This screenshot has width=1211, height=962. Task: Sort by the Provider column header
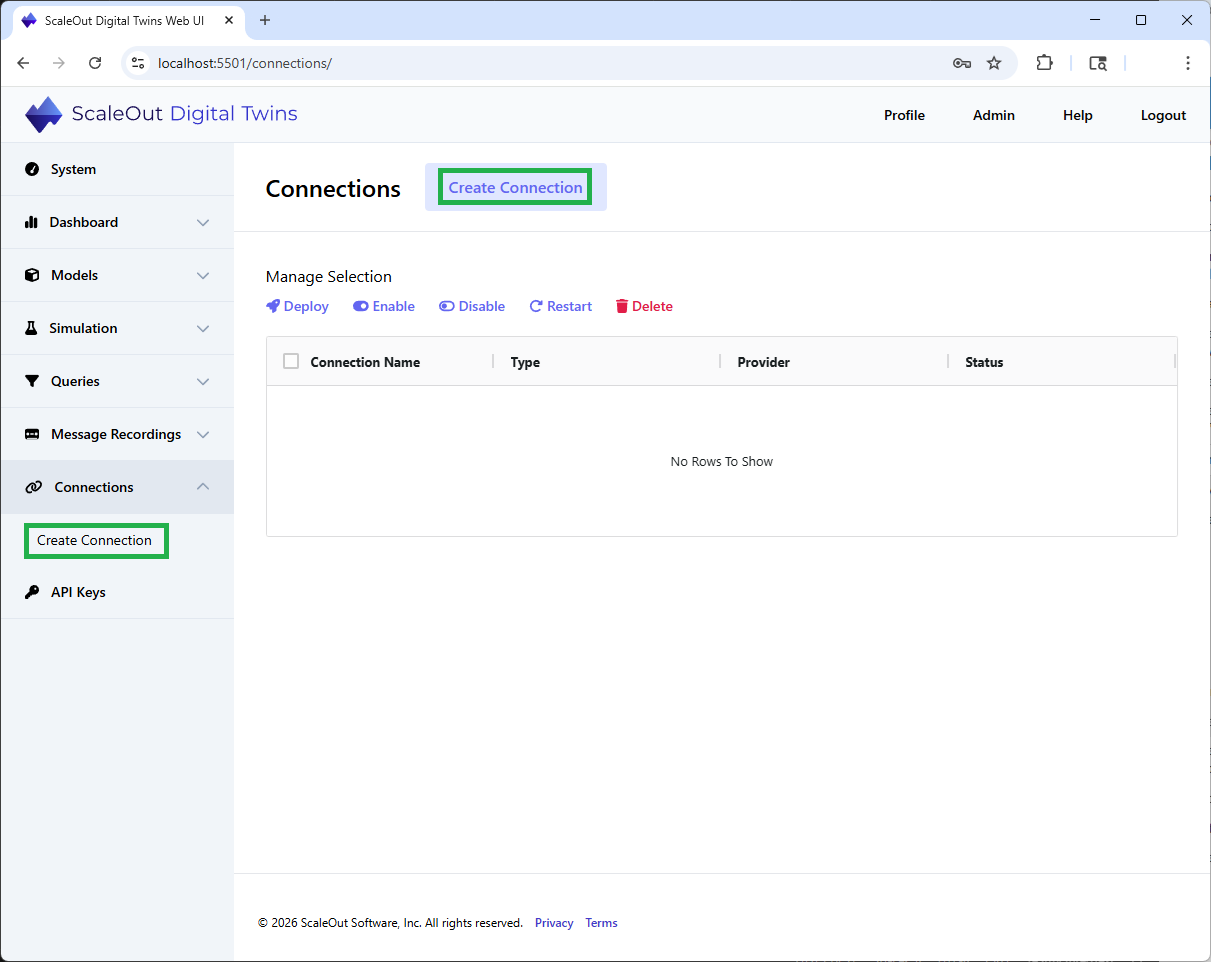[x=763, y=362]
